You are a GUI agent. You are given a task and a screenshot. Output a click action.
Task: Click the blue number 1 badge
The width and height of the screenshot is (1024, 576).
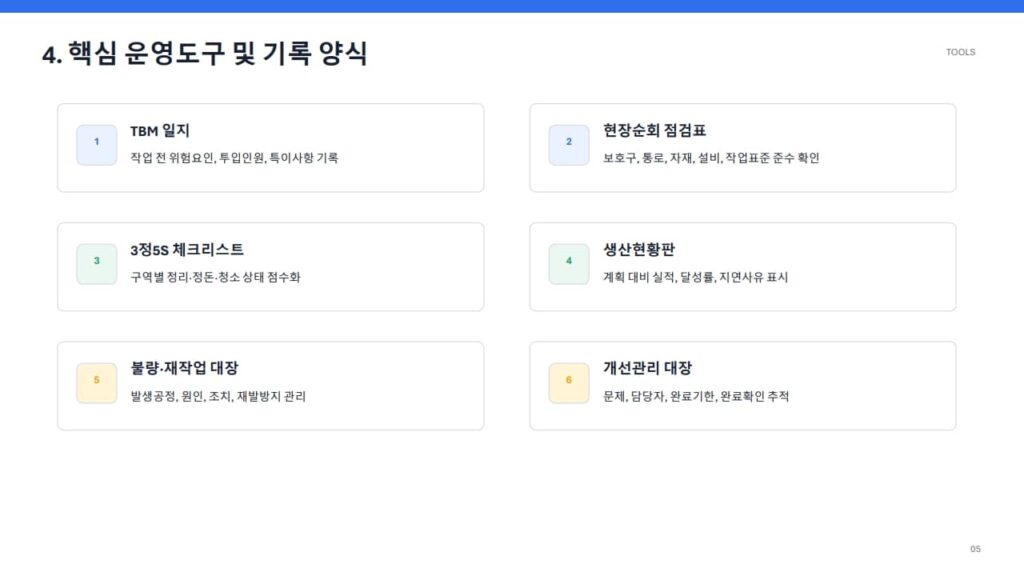(97, 145)
